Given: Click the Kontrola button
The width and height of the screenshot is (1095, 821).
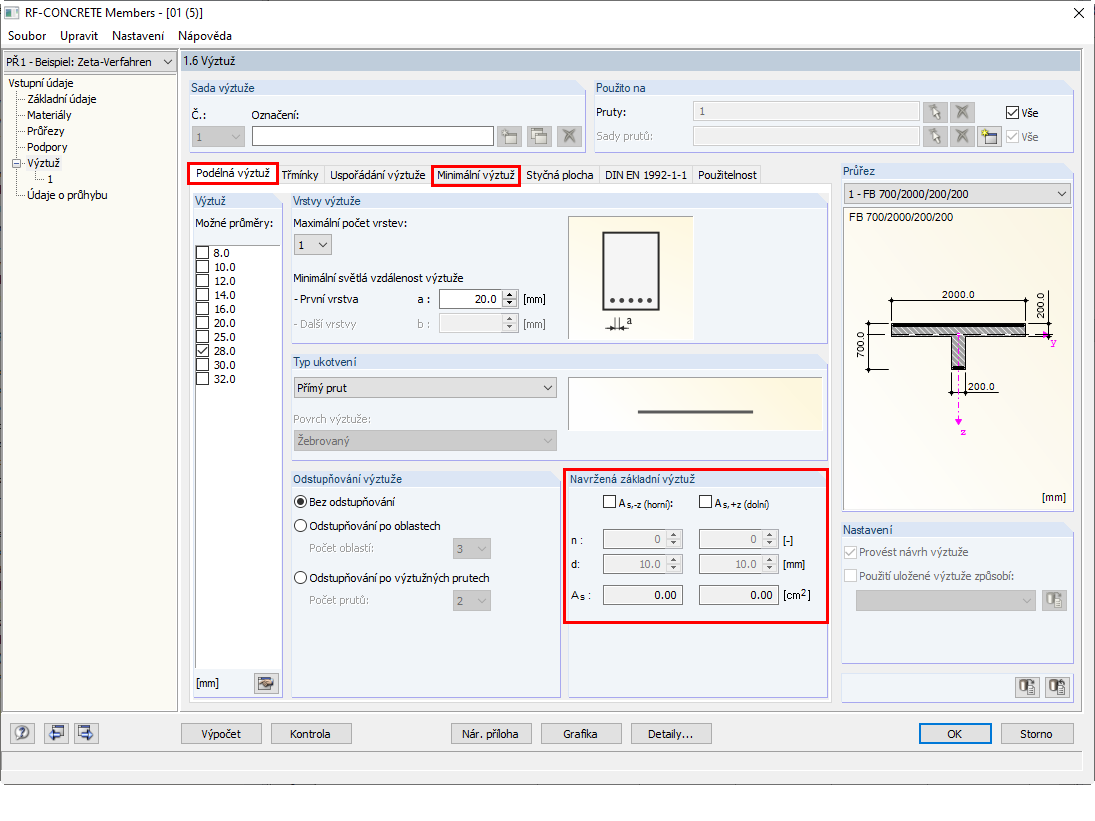Looking at the screenshot, I should (x=310, y=734).
